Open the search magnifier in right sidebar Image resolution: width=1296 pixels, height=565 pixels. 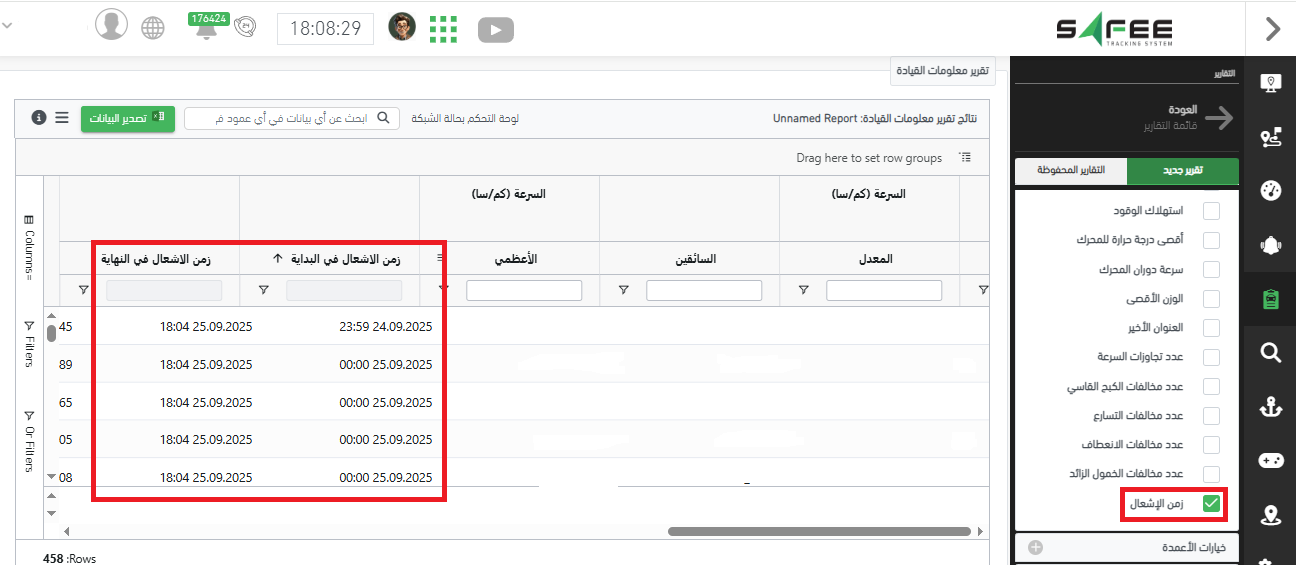click(x=1270, y=352)
